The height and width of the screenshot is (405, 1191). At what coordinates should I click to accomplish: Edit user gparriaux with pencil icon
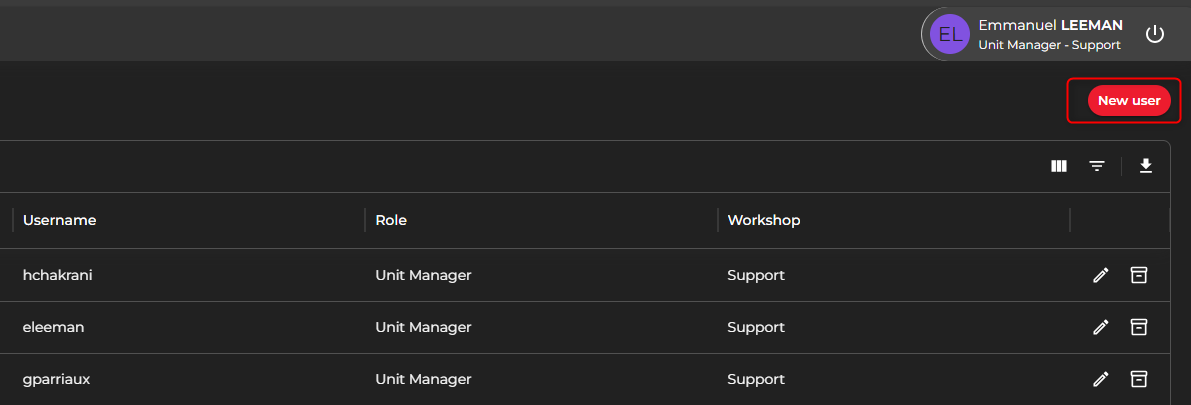click(x=1101, y=378)
